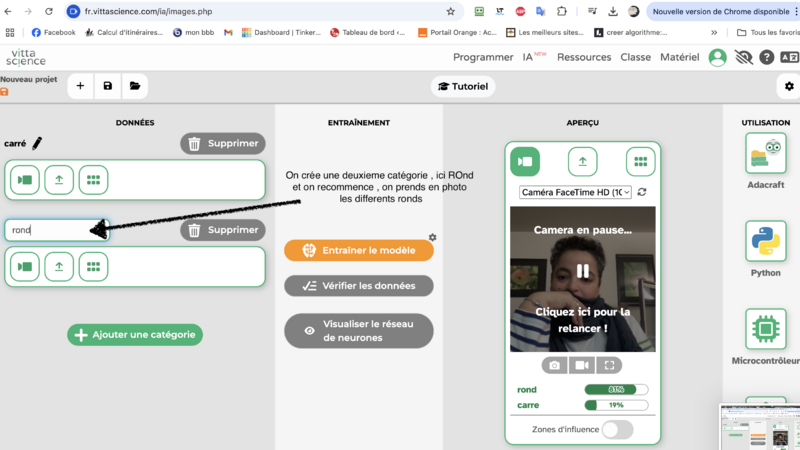
Task: Click Ajouter une catégorie button
Action: click(x=135, y=334)
